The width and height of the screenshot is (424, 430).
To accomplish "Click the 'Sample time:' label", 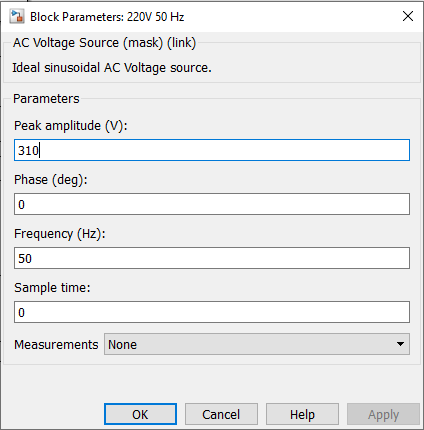I will [x=52, y=287].
